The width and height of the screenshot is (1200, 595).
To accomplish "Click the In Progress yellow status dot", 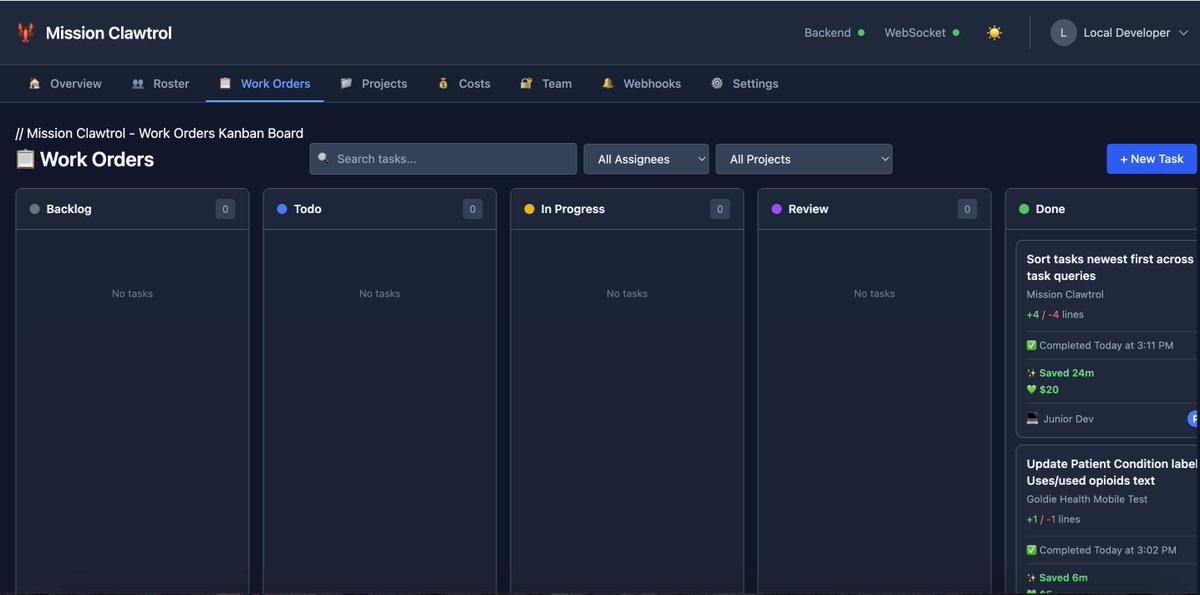I will point(529,209).
